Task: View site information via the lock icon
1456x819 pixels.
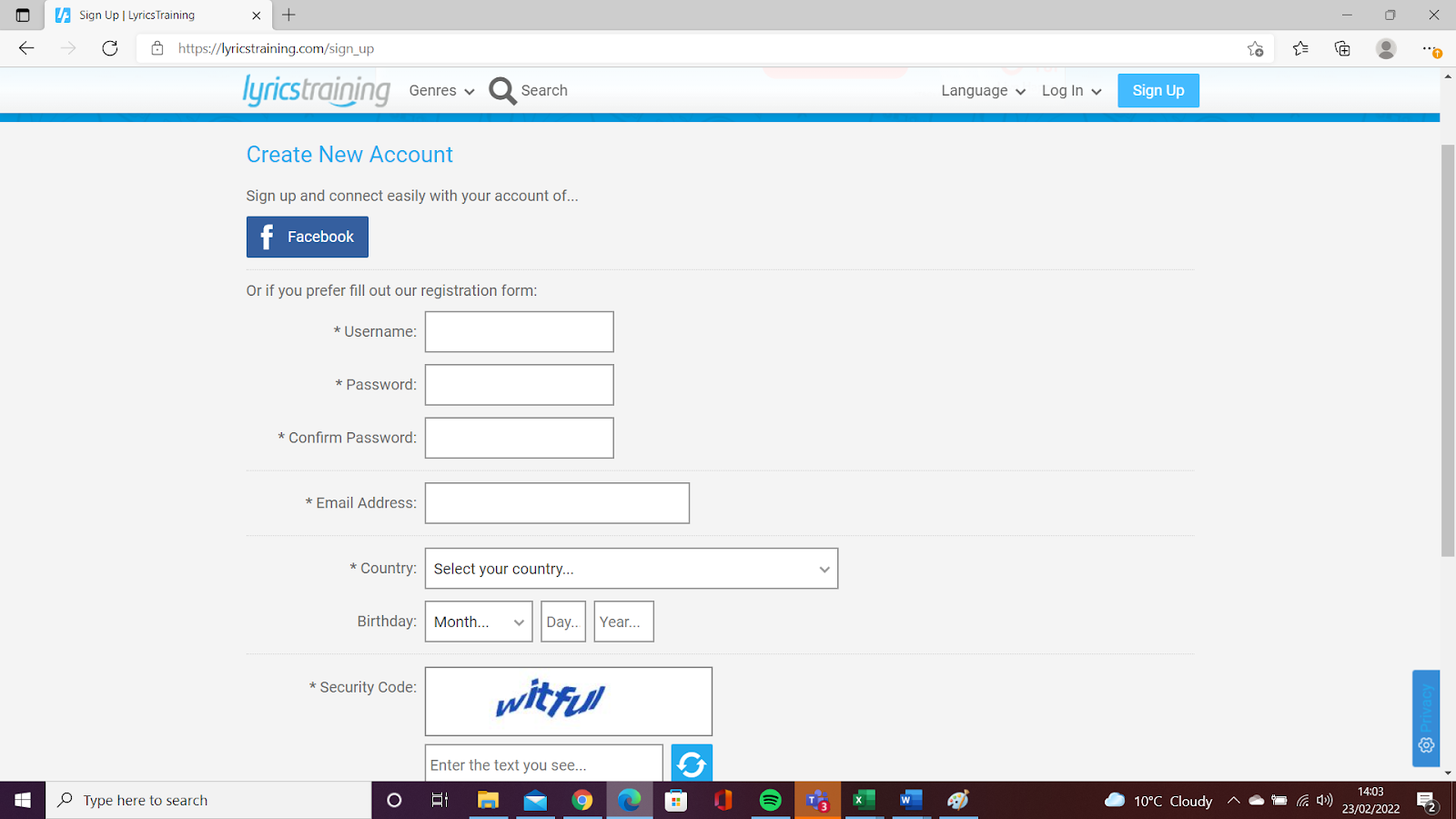Action: pyautogui.click(x=157, y=48)
